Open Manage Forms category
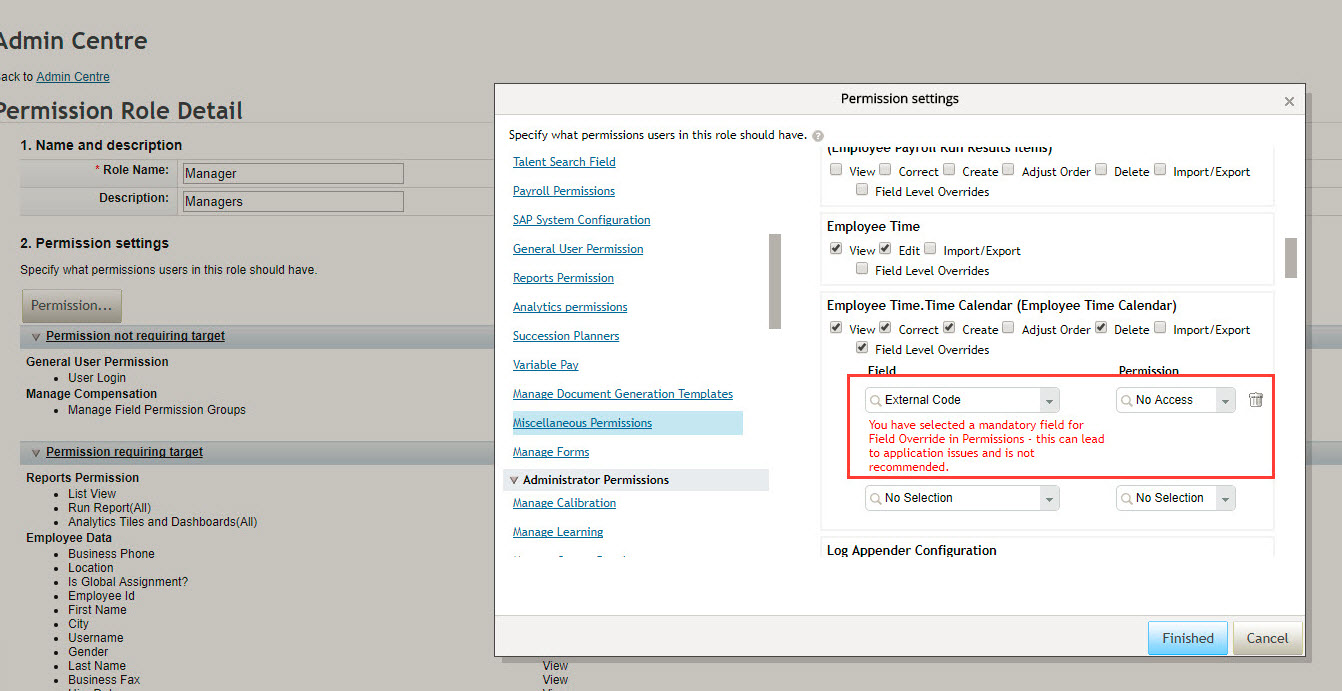Viewport: 1342px width, 691px height. (551, 452)
